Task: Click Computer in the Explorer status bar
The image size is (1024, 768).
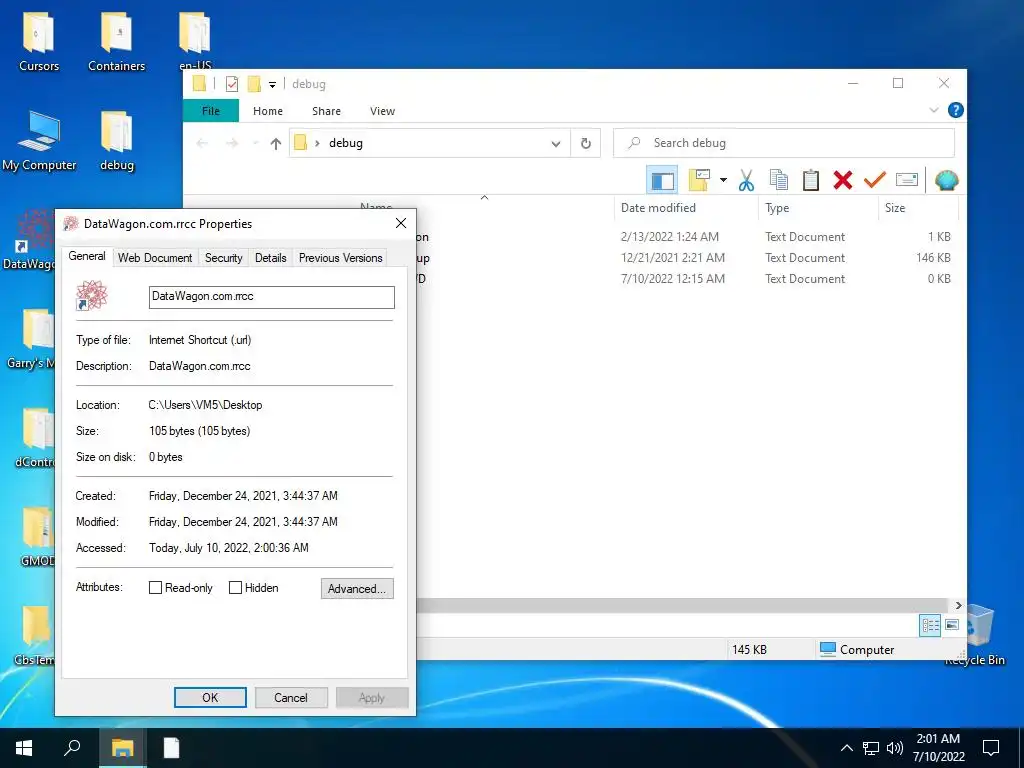Action: click(x=857, y=649)
